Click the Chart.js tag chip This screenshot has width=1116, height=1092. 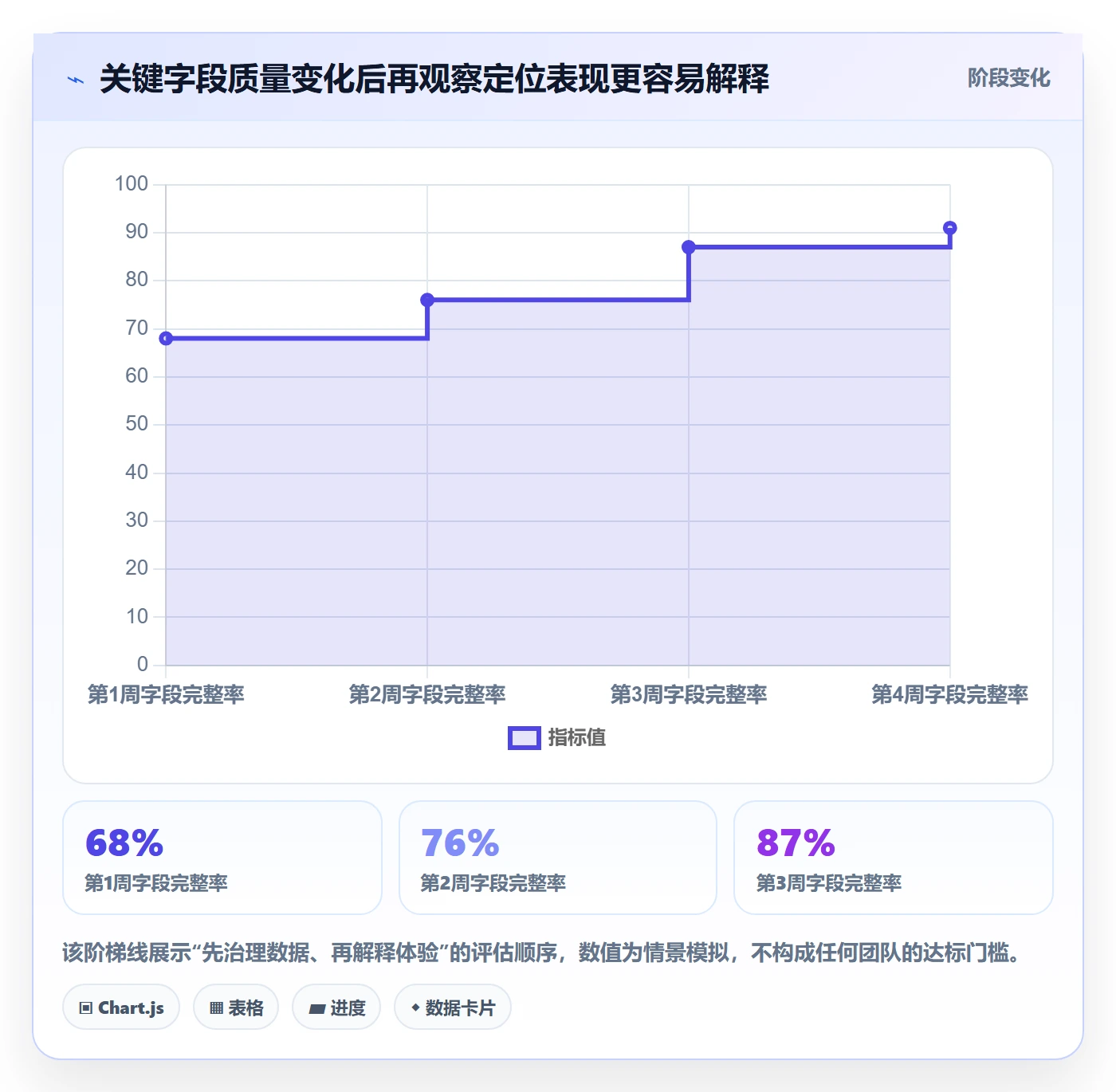point(121,1008)
